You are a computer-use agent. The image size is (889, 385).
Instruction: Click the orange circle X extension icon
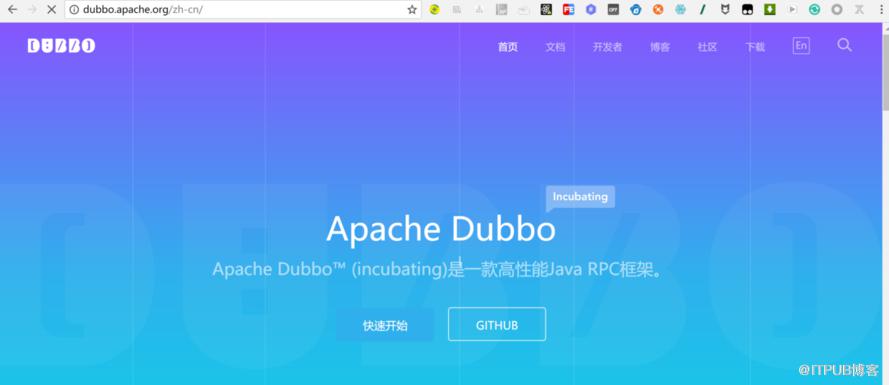(658, 10)
